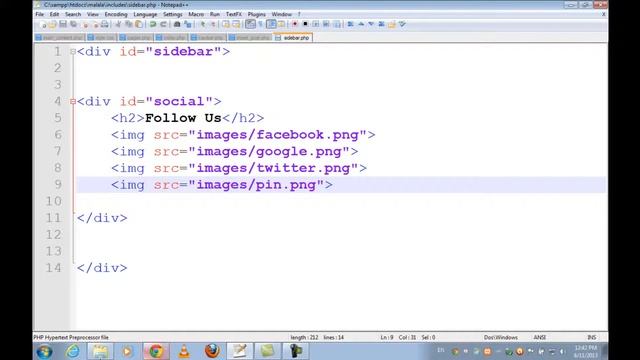Click the "images/twitter.png" string

(x=273, y=168)
